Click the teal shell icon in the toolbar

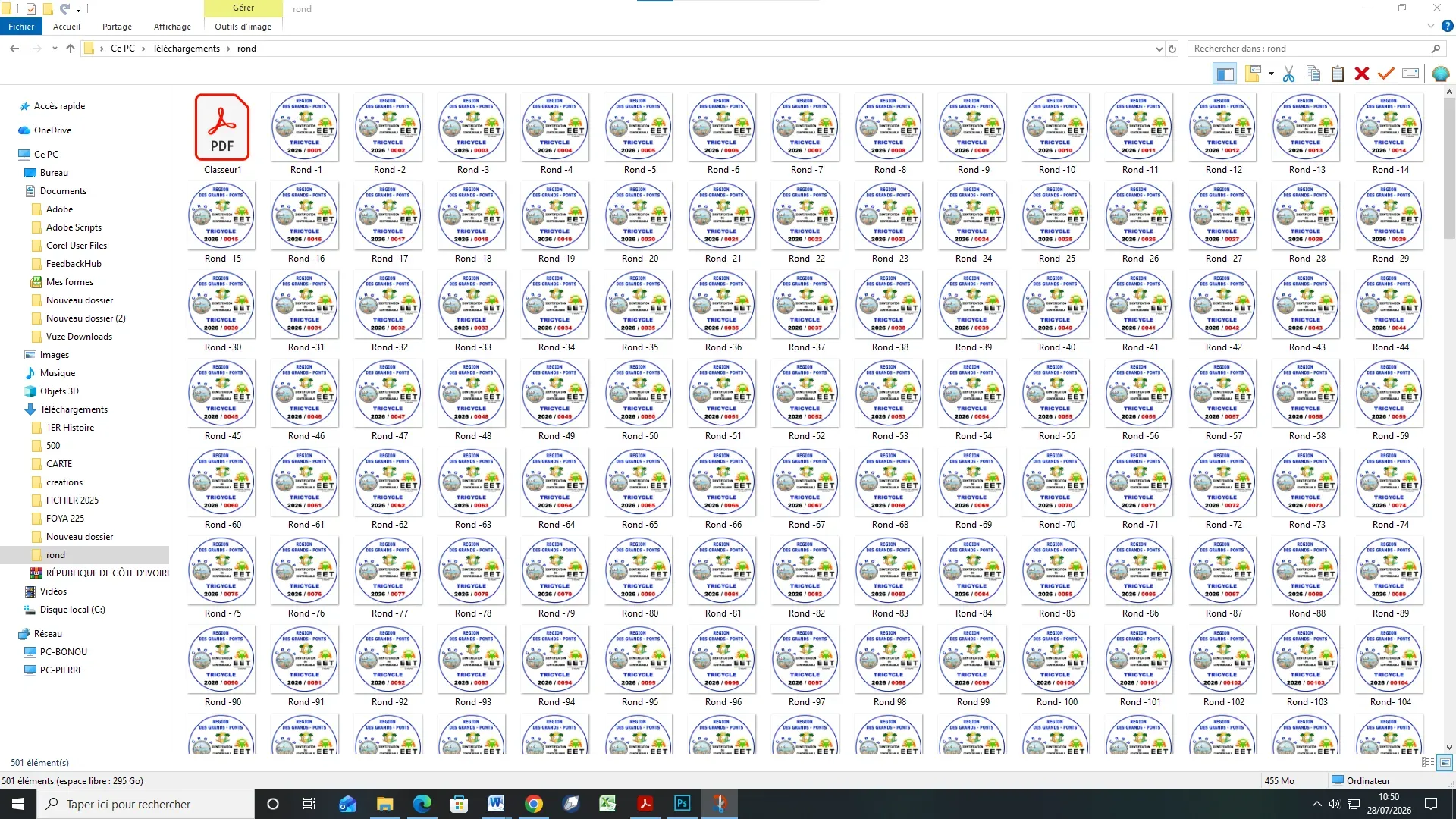pos(1441,74)
